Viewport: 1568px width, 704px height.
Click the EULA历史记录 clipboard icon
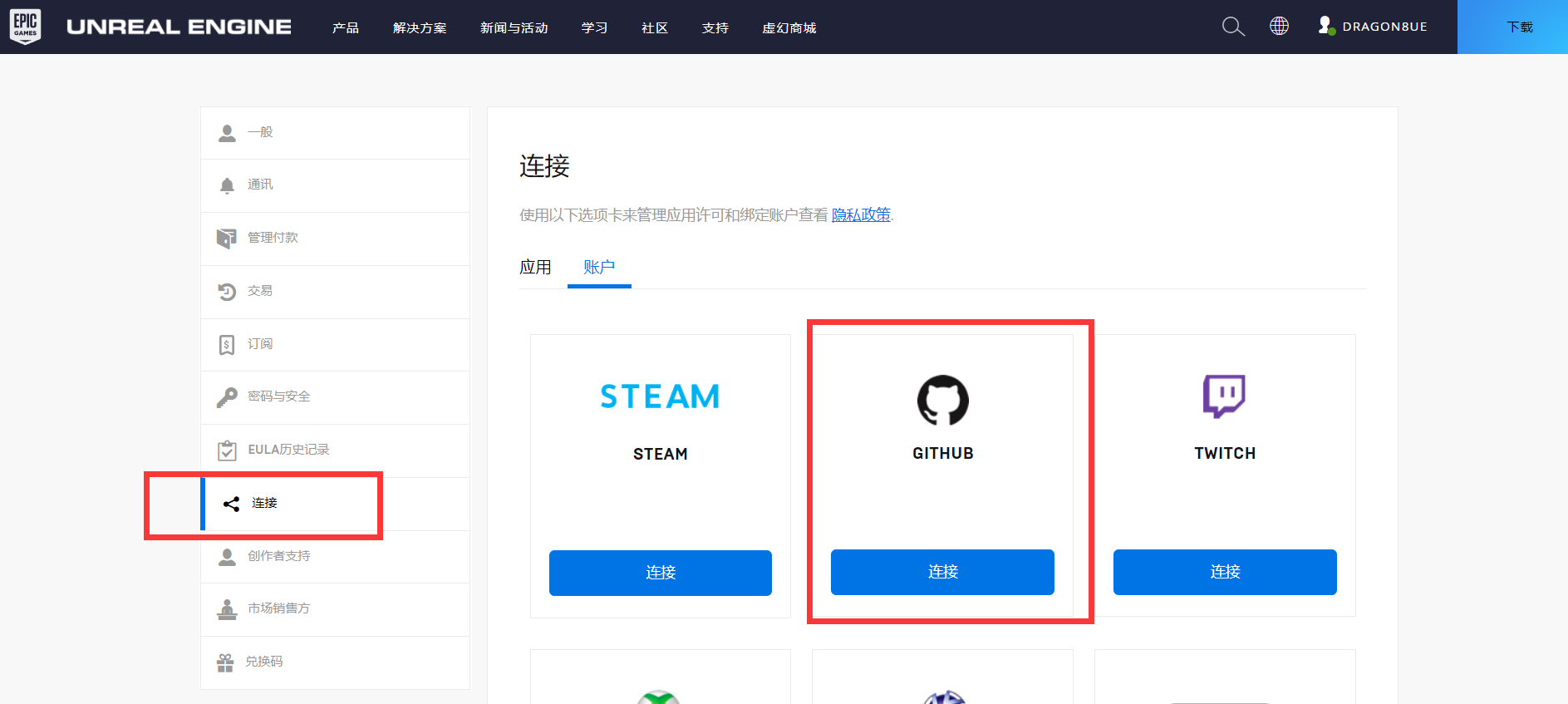tap(227, 450)
